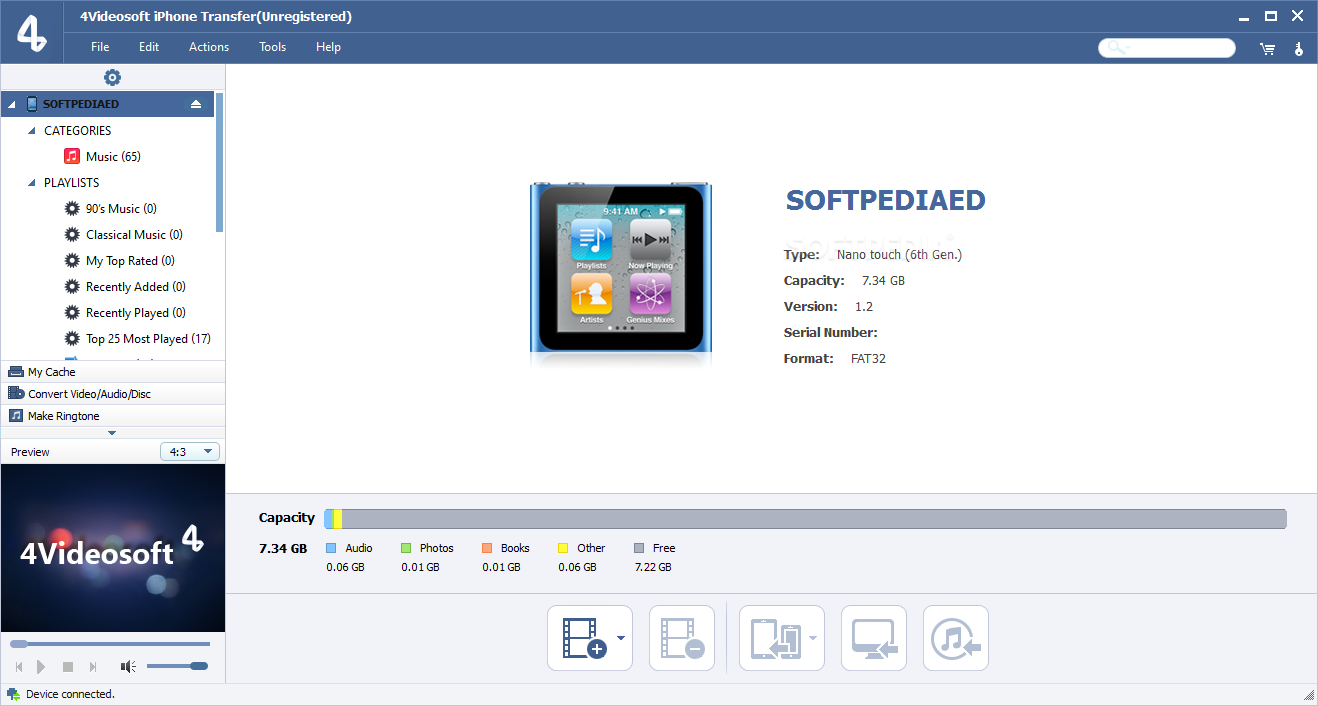The width and height of the screenshot is (1318, 706).
Task: Click the search input field
Action: [1167, 48]
